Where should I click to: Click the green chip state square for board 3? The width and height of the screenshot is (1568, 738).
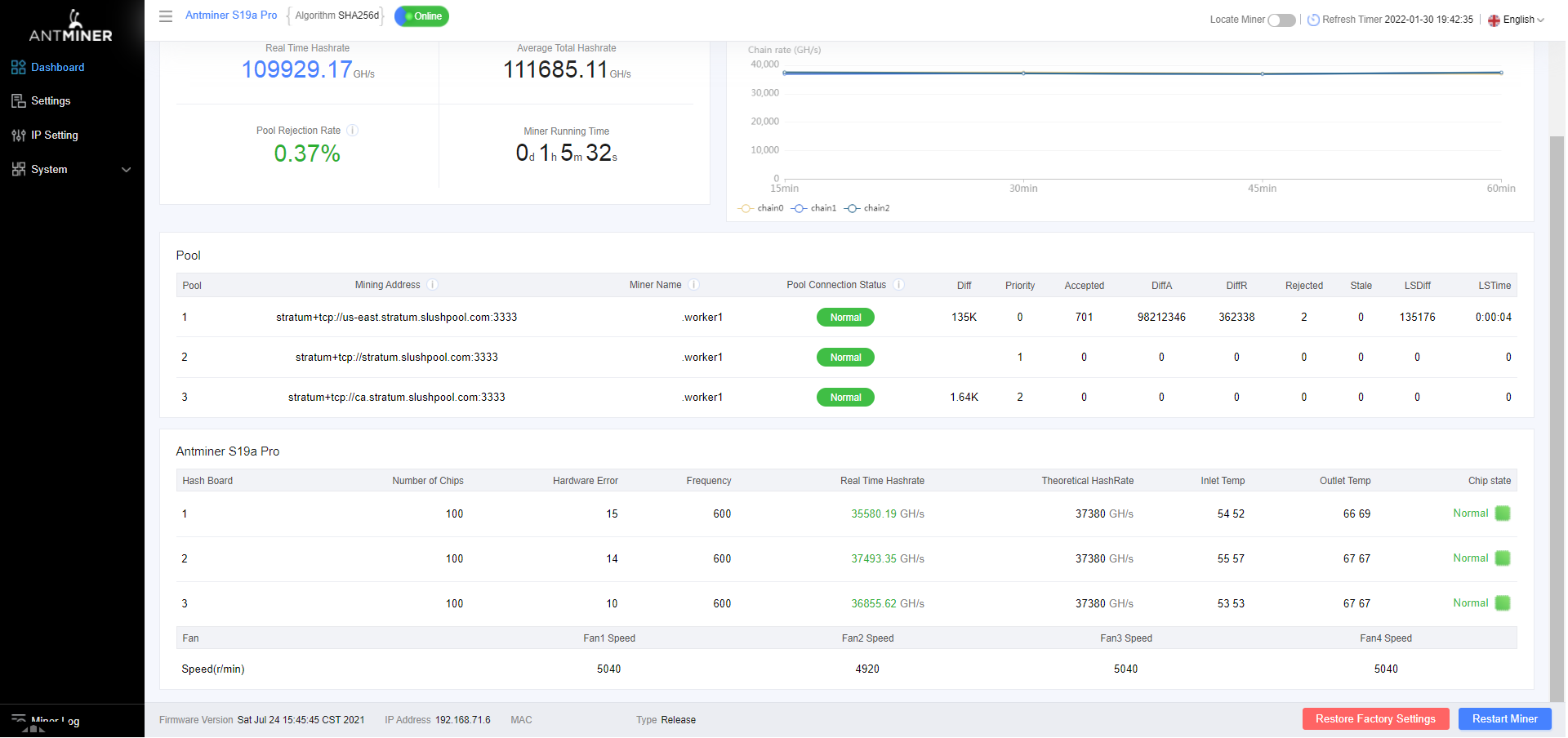pos(1503,603)
